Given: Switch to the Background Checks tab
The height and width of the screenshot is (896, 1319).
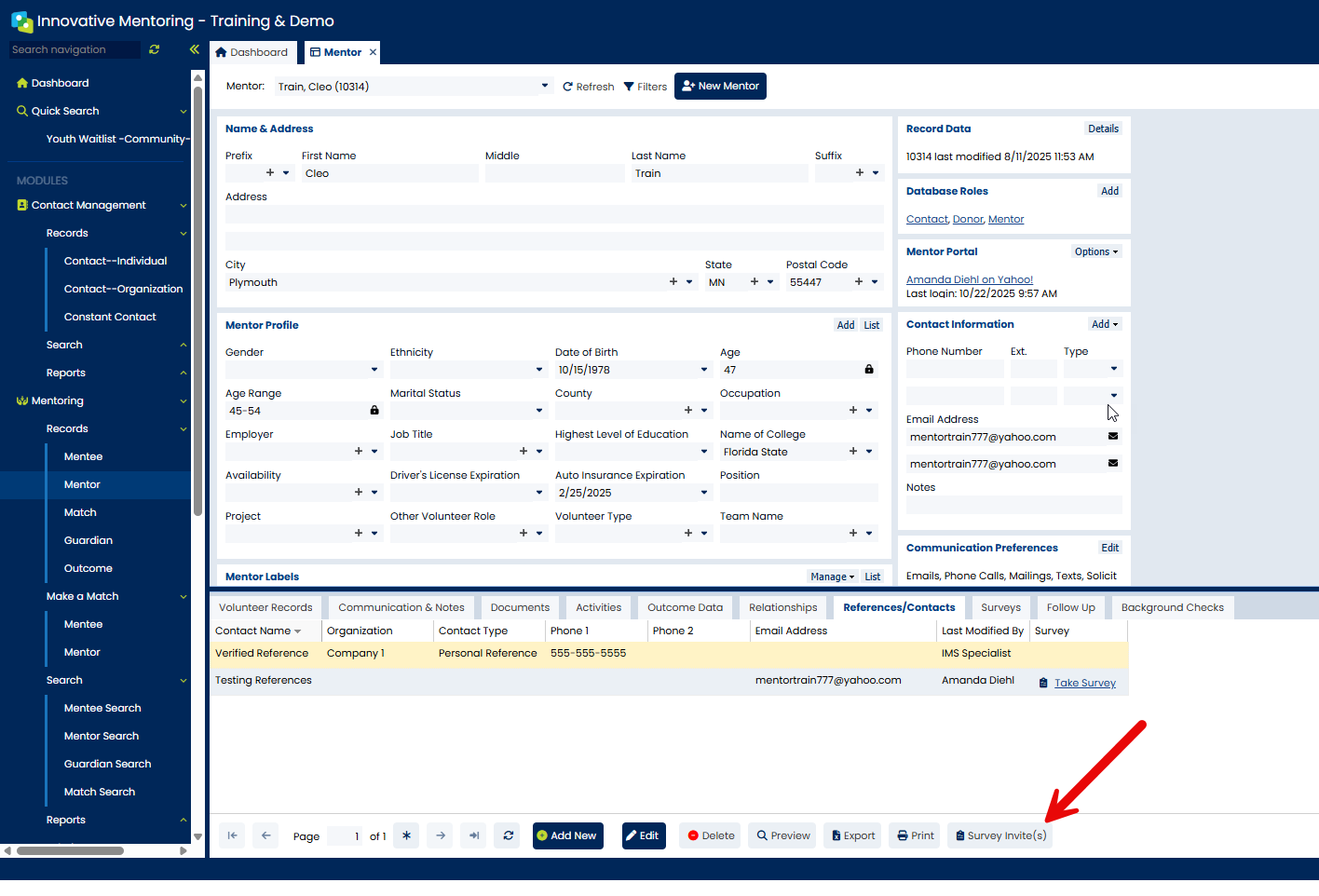Looking at the screenshot, I should point(1172,607).
